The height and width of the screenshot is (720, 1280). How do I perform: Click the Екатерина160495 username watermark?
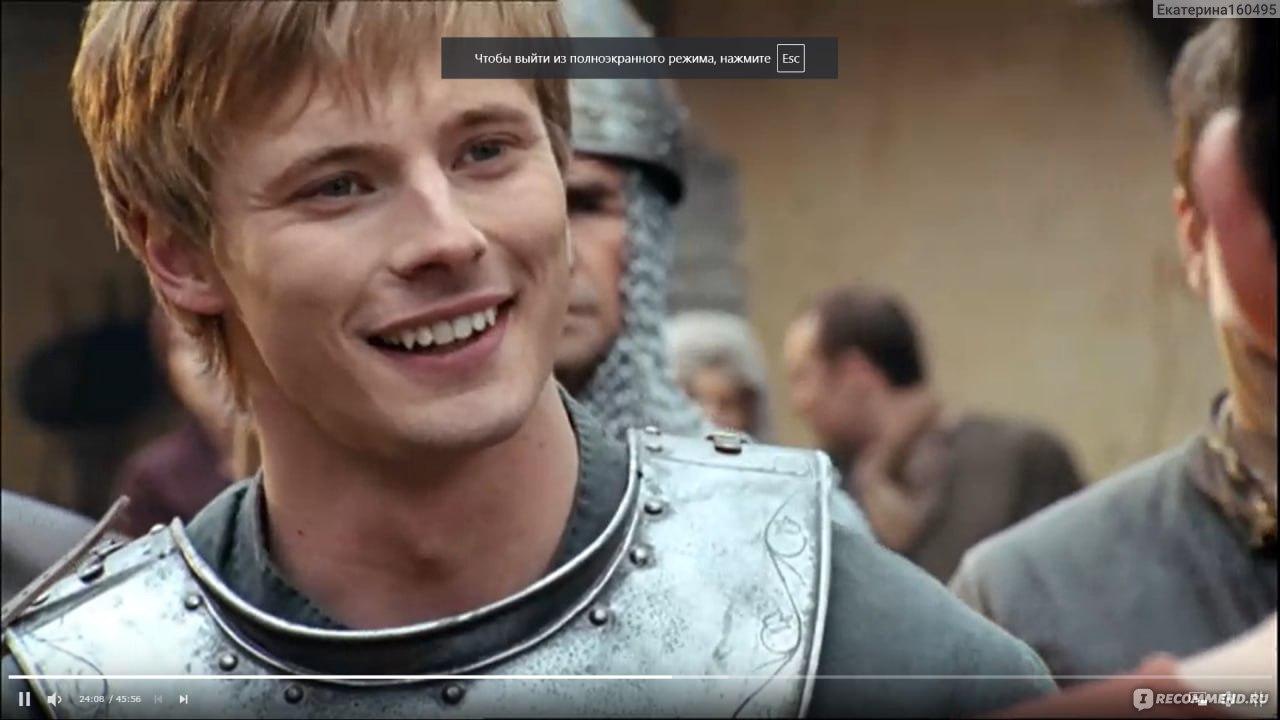(x=1215, y=10)
